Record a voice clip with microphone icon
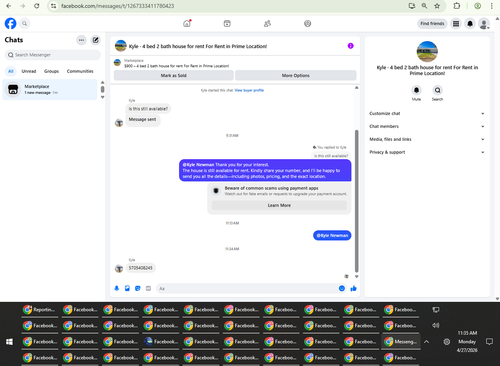Image resolution: width=500 pixels, height=366 pixels. coord(117,288)
